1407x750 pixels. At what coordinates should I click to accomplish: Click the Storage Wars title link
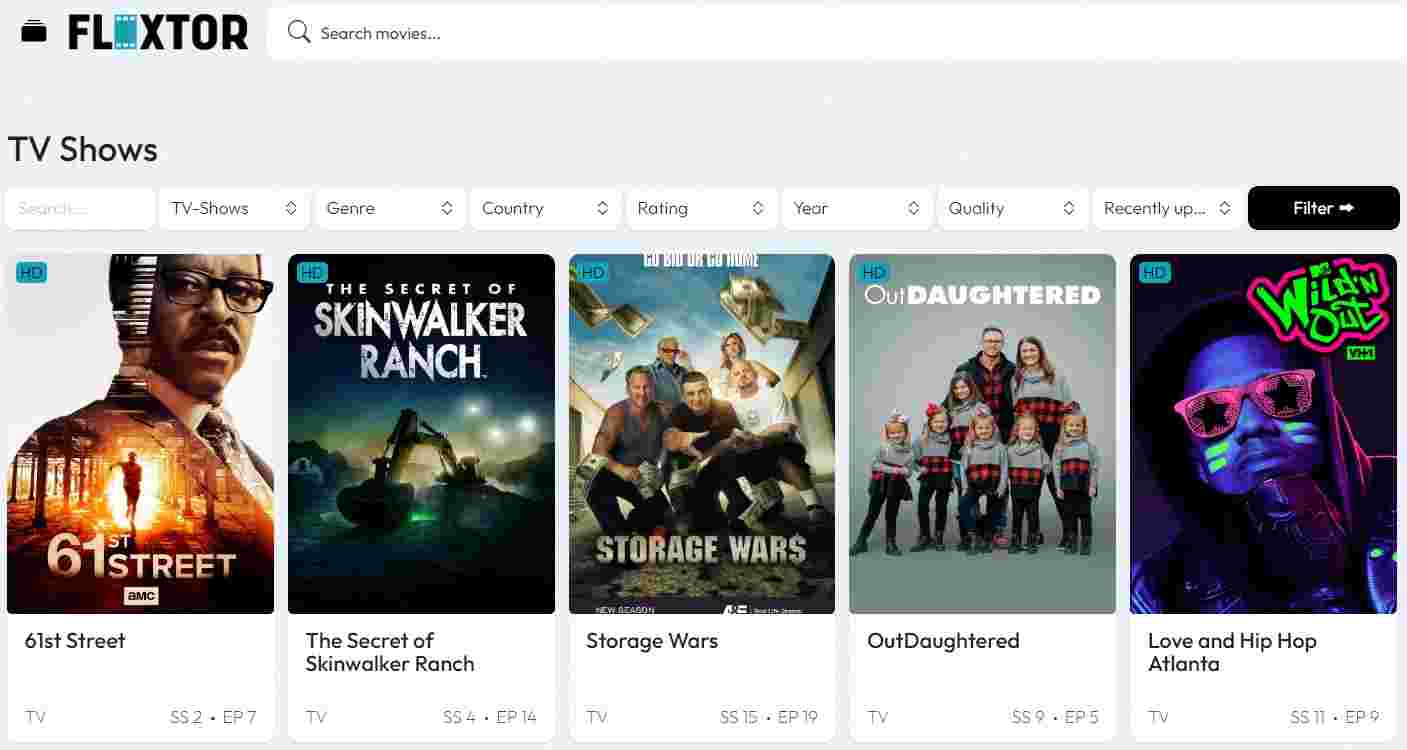(x=652, y=641)
